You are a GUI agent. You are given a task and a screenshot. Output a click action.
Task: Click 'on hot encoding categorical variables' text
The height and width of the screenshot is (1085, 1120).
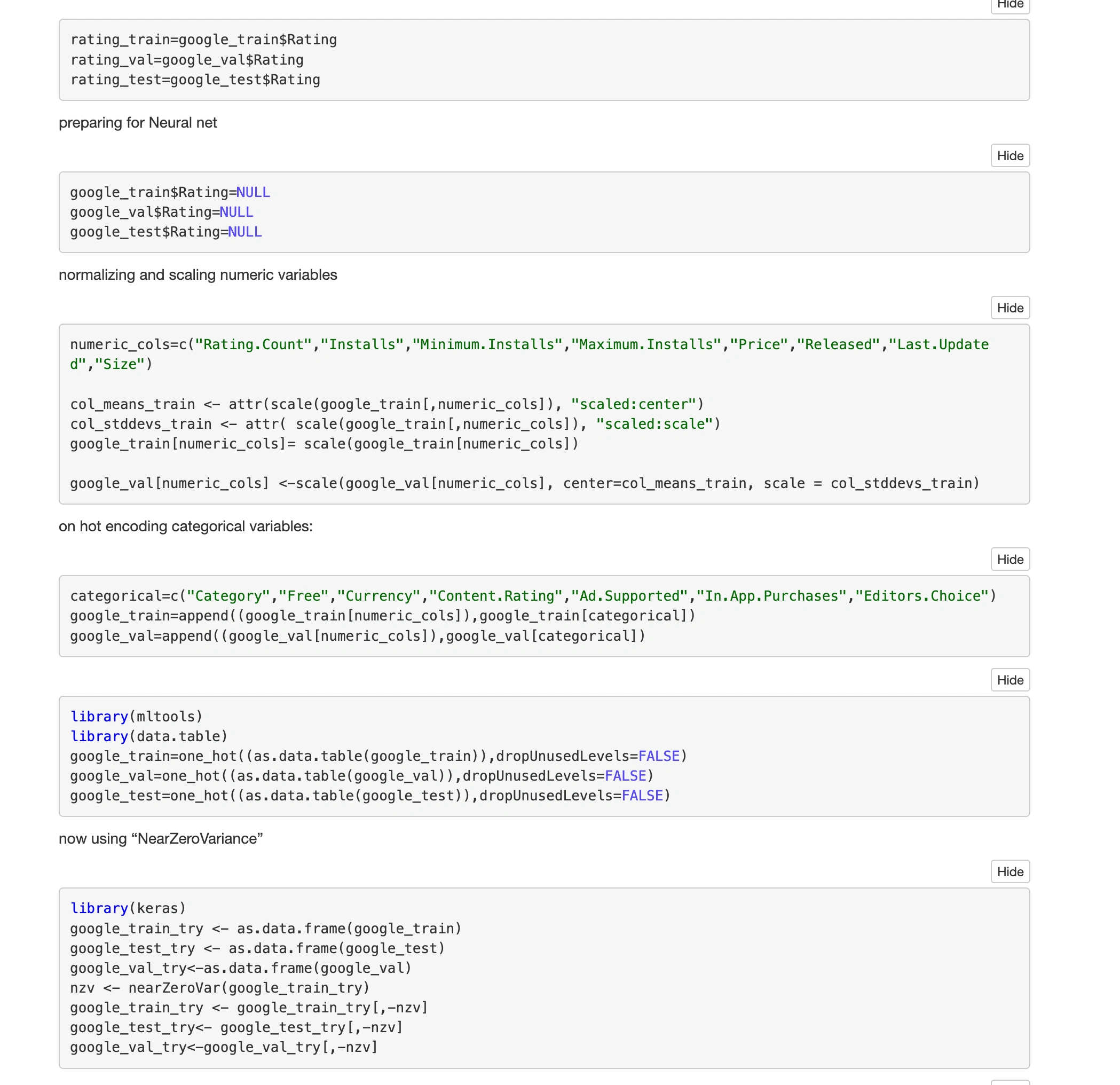point(186,526)
